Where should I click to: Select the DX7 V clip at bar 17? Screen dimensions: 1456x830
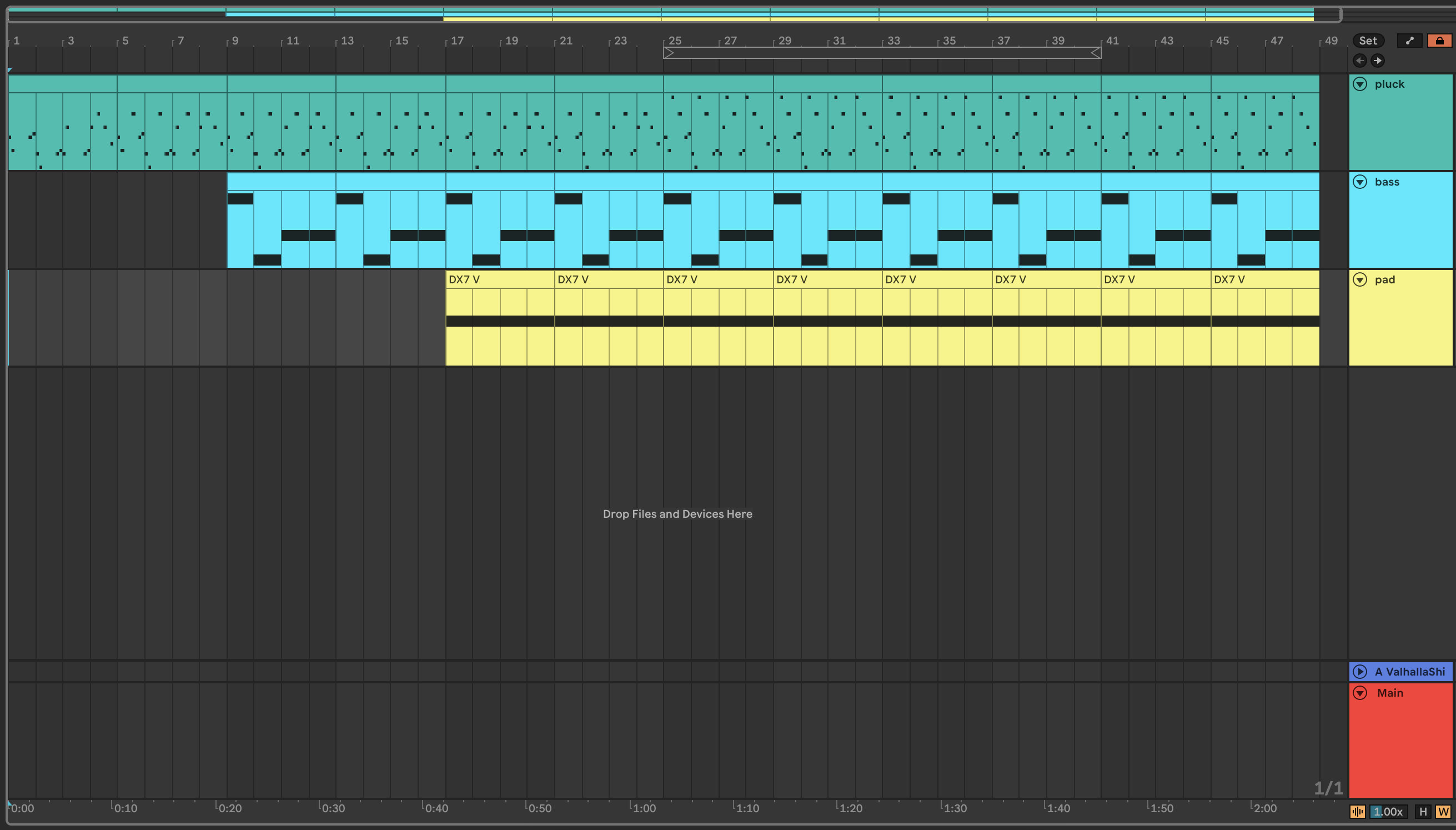(x=500, y=279)
